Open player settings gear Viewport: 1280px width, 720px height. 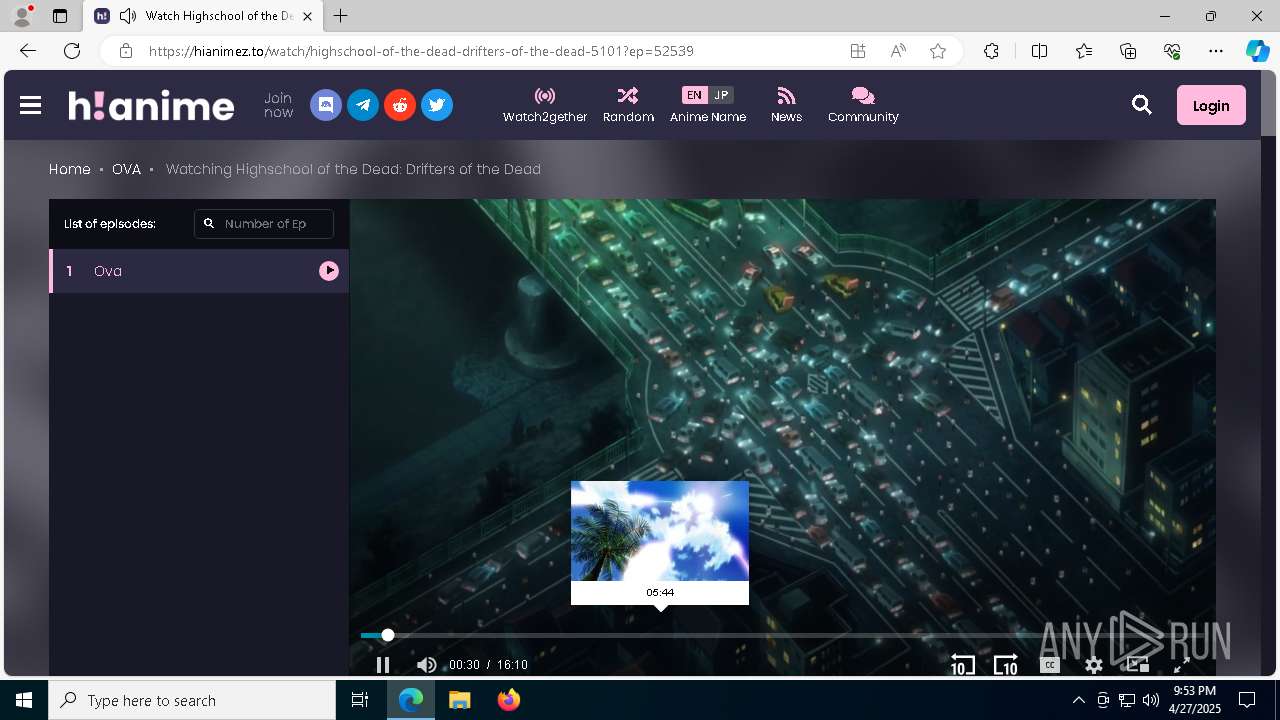pos(1094,665)
